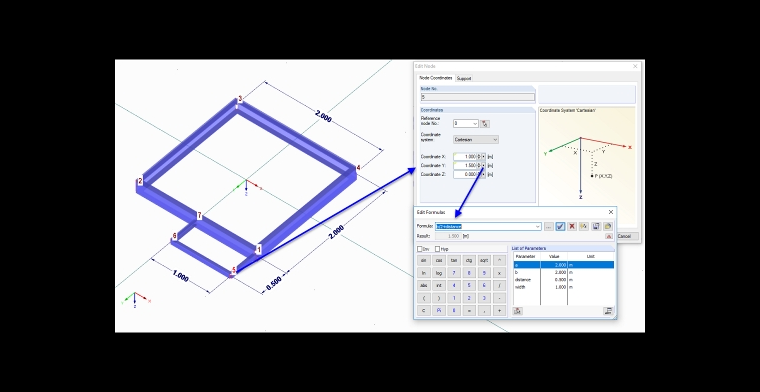This screenshot has width=760, height=392.
Task: Click the cos calculator button
Action: (439, 261)
